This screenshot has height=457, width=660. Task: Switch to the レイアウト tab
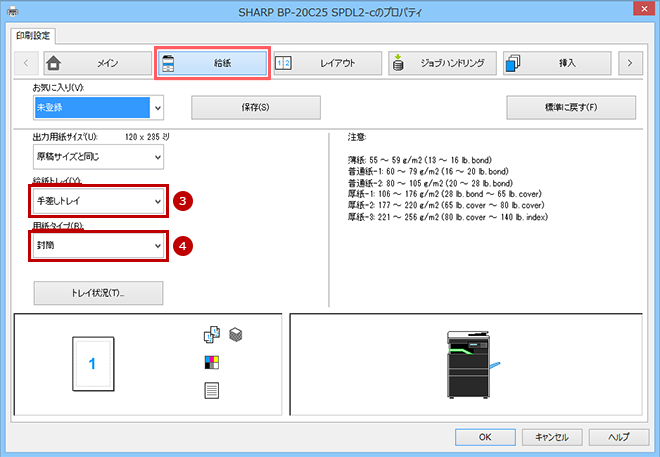click(327, 64)
